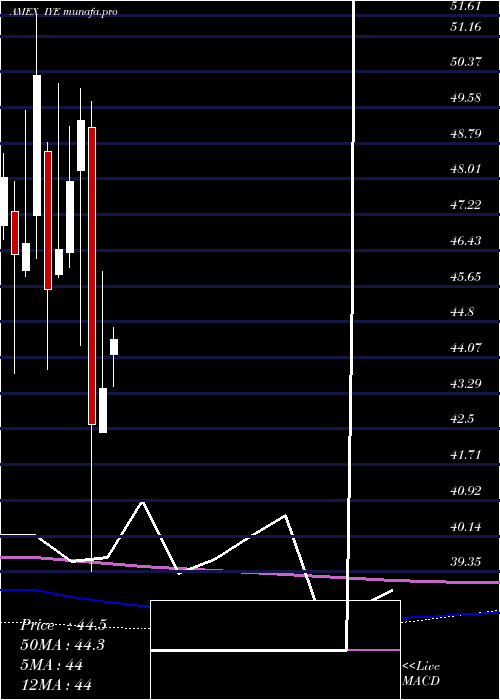Click the 48.01 price axis label

pos(466,169)
